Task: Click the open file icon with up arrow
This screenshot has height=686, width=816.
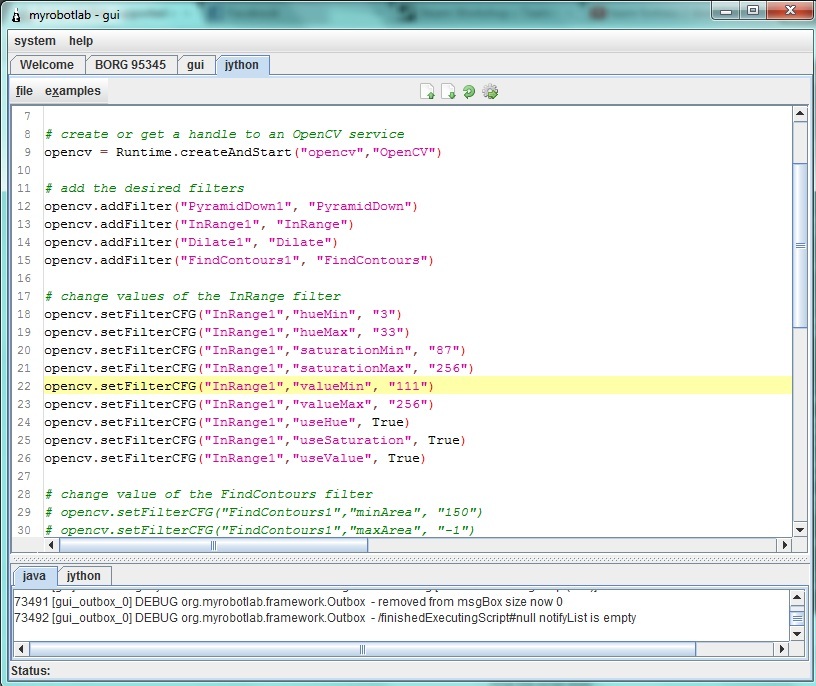Action: pyautogui.click(x=427, y=92)
